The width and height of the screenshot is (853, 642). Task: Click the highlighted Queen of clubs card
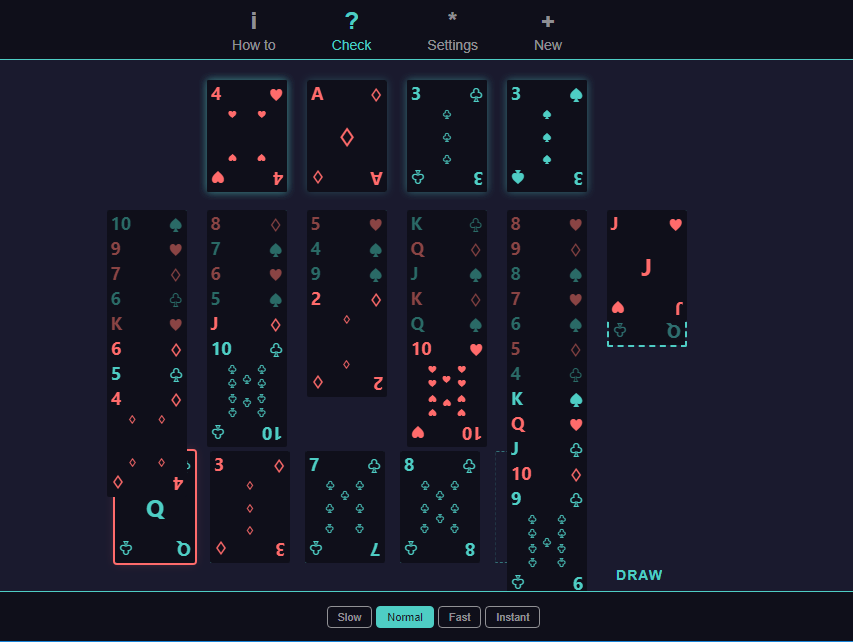155,529
